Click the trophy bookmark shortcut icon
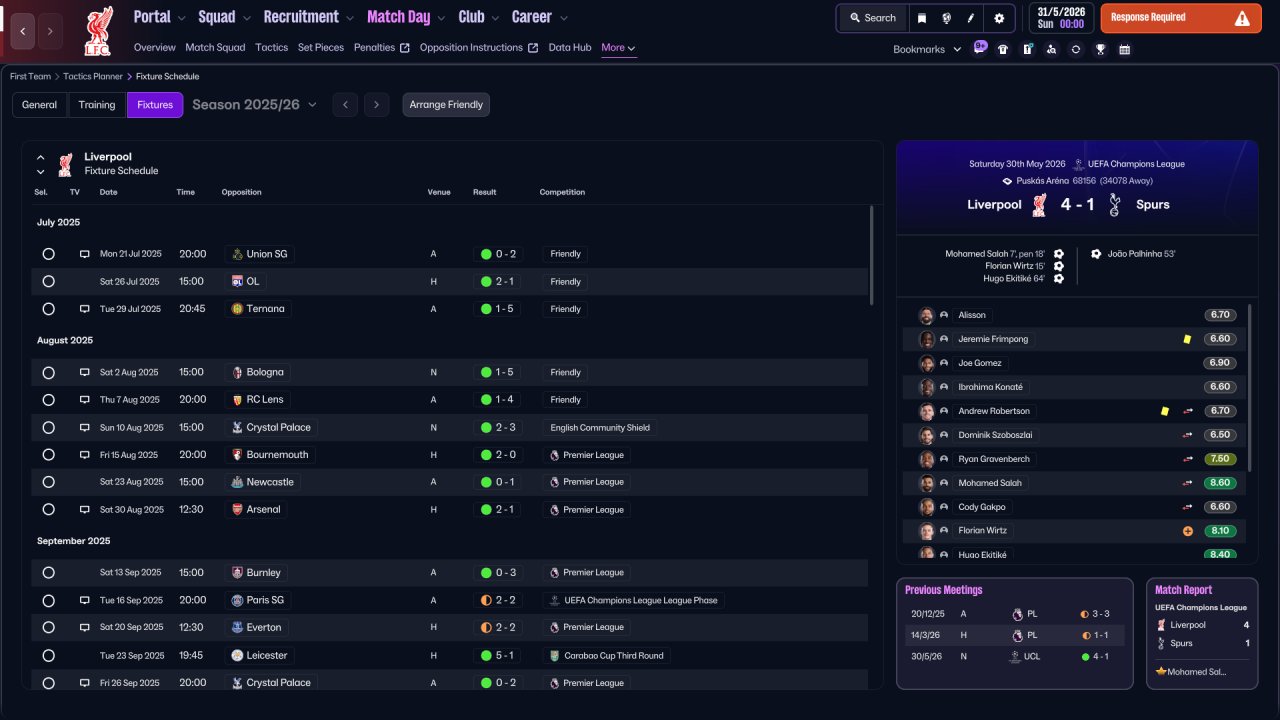Viewport: 1280px width, 720px height. (1100, 49)
